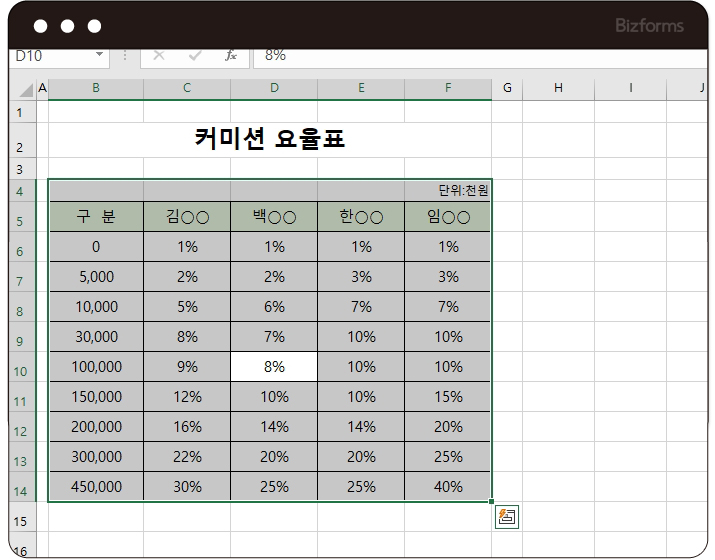Click the three-dot name box resize handle
The width and height of the screenshot is (715, 560).
pyautogui.click(x=125, y=55)
